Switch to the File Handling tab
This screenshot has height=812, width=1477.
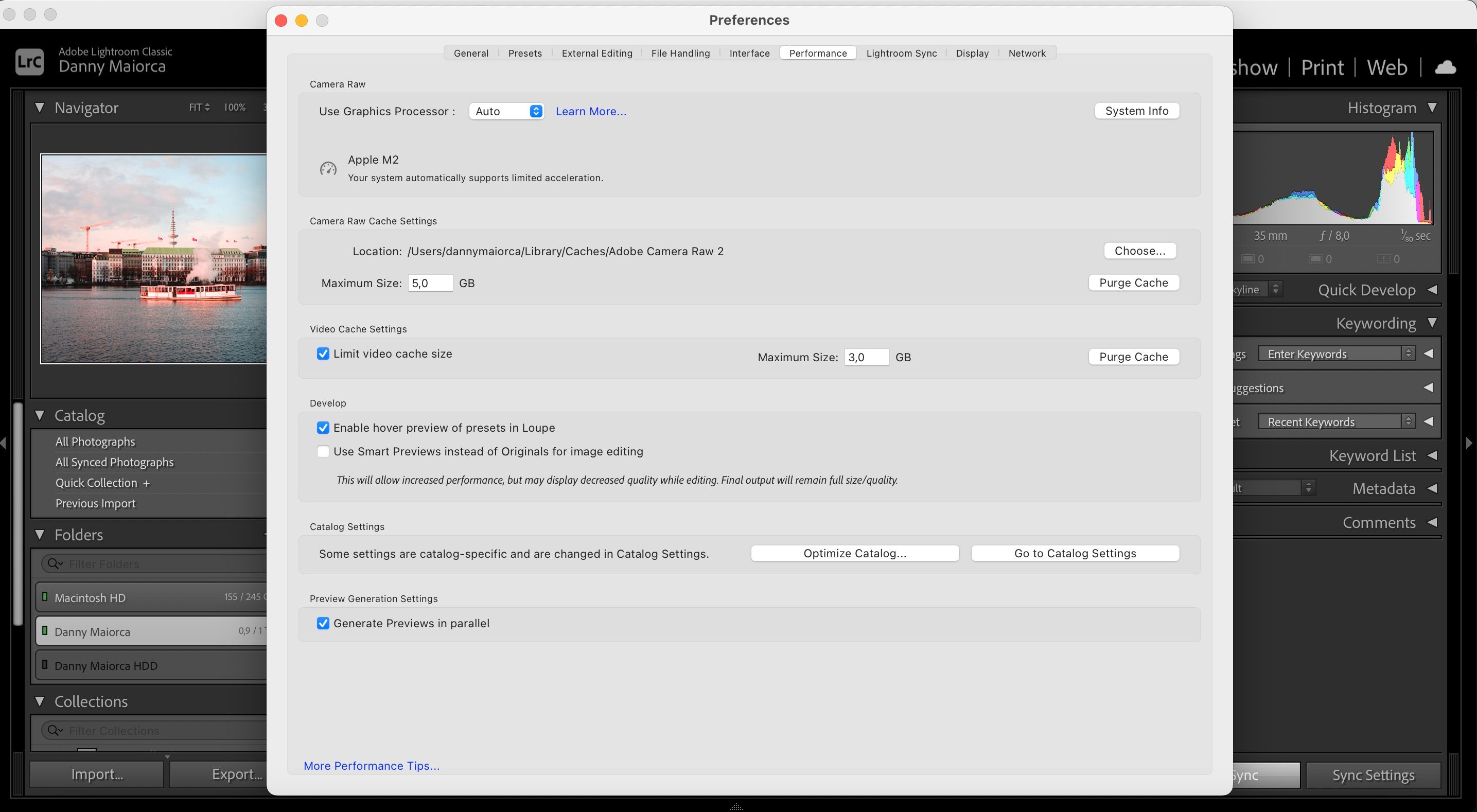click(680, 53)
